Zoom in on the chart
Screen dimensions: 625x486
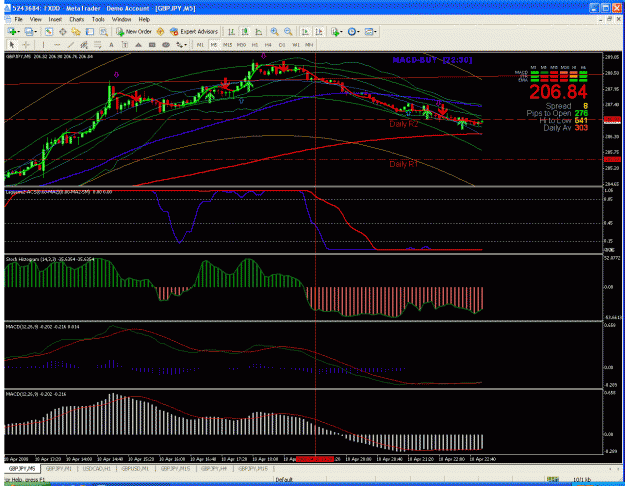(x=274, y=31)
